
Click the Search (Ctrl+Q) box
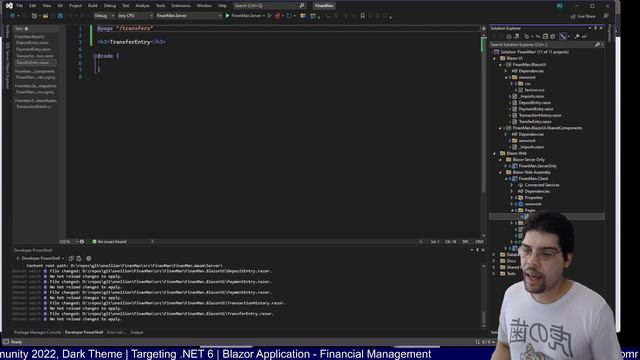click(x=269, y=6)
